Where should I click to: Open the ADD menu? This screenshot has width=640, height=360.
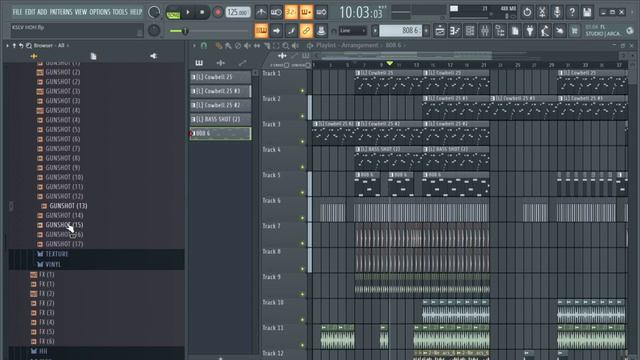tap(42, 12)
